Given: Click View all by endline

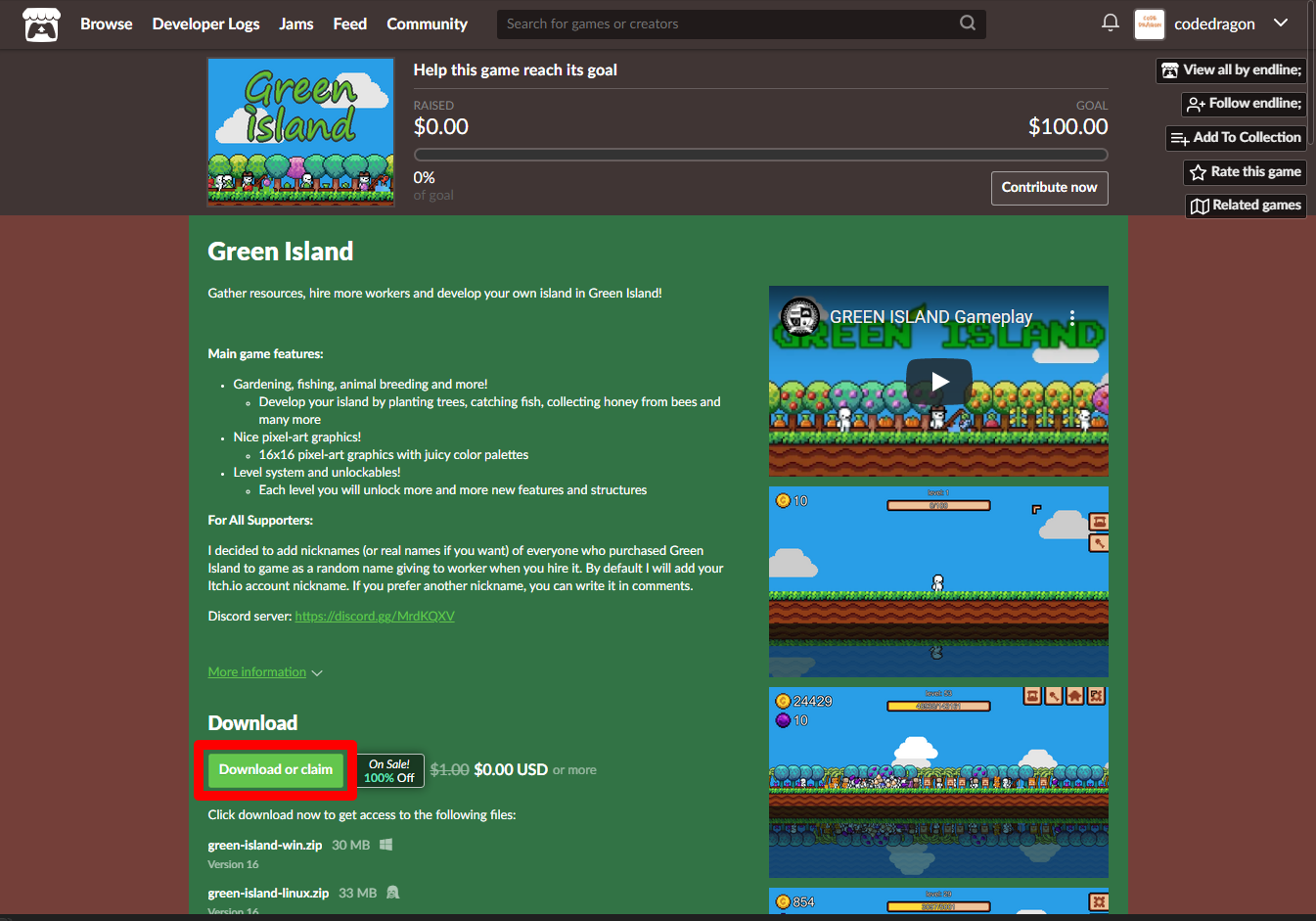Looking at the screenshot, I should [1231, 70].
